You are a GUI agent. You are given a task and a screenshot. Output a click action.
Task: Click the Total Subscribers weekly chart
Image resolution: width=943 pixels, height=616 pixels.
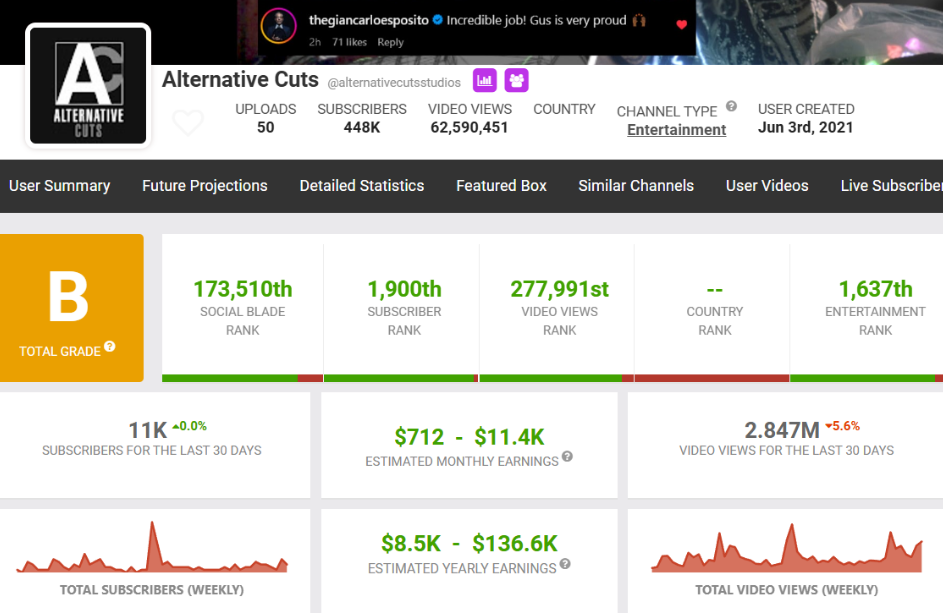tap(152, 546)
